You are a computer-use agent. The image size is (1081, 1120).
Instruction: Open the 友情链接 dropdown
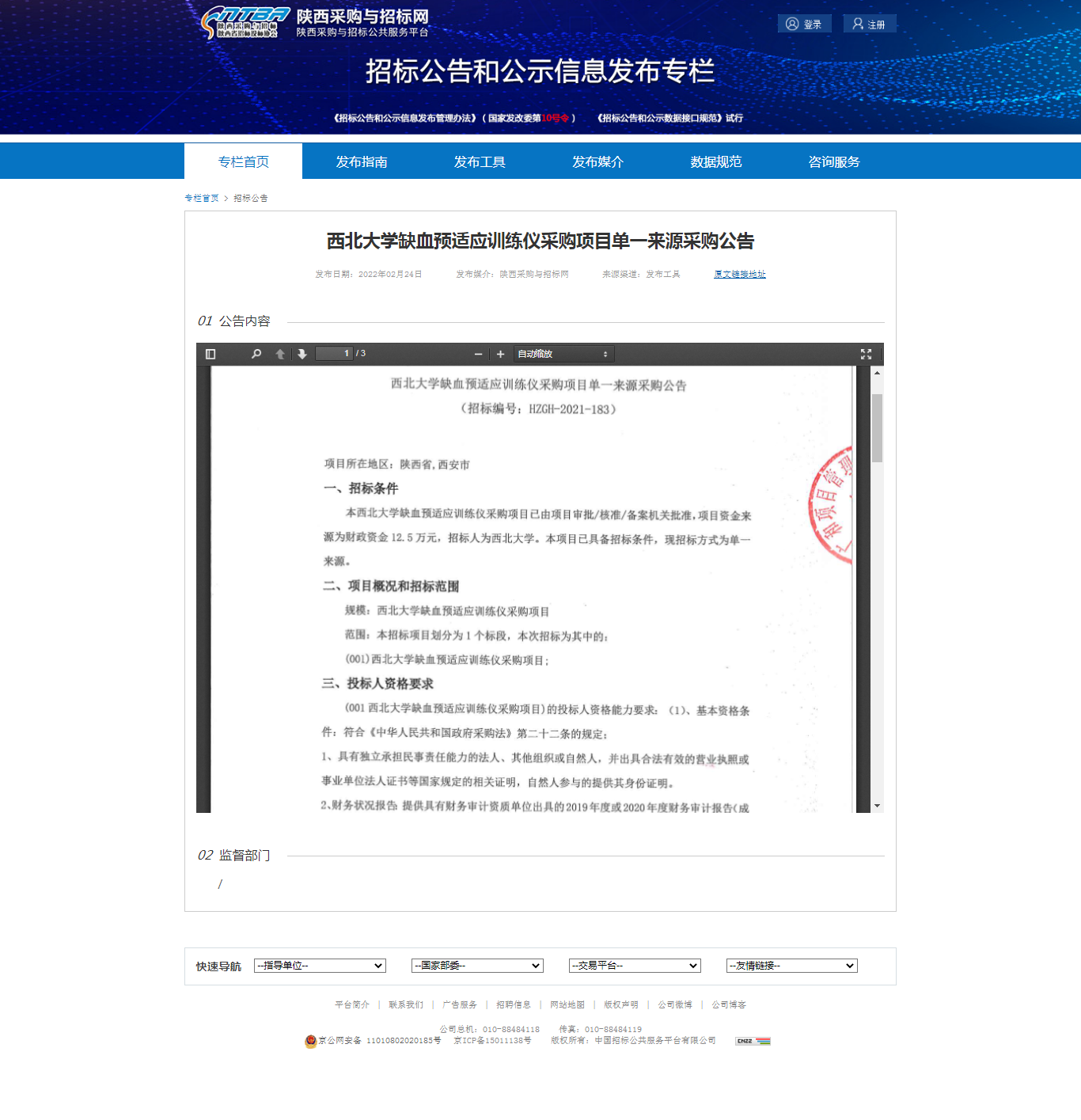(x=792, y=966)
